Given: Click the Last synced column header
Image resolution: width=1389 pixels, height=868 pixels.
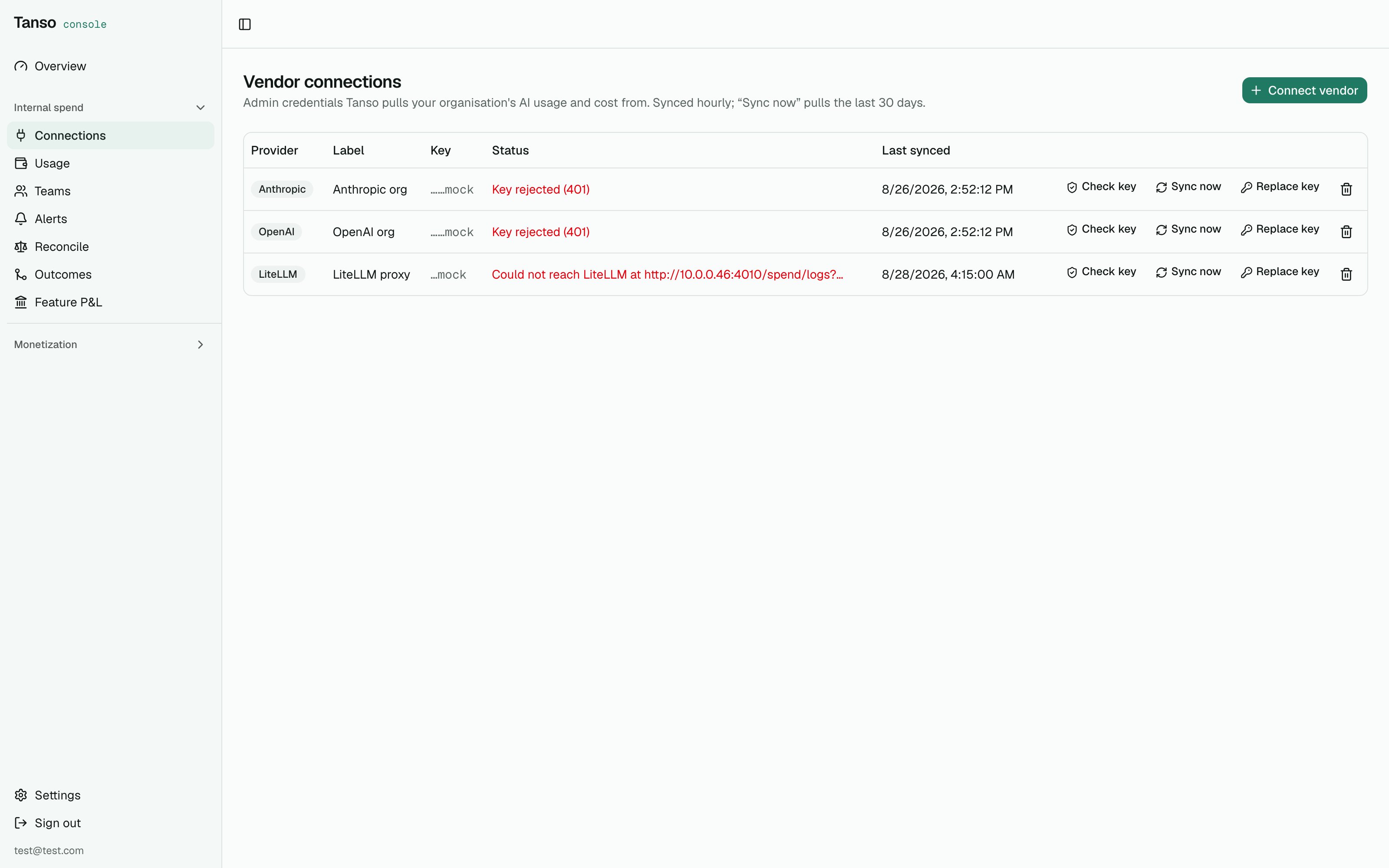Looking at the screenshot, I should pos(916,151).
